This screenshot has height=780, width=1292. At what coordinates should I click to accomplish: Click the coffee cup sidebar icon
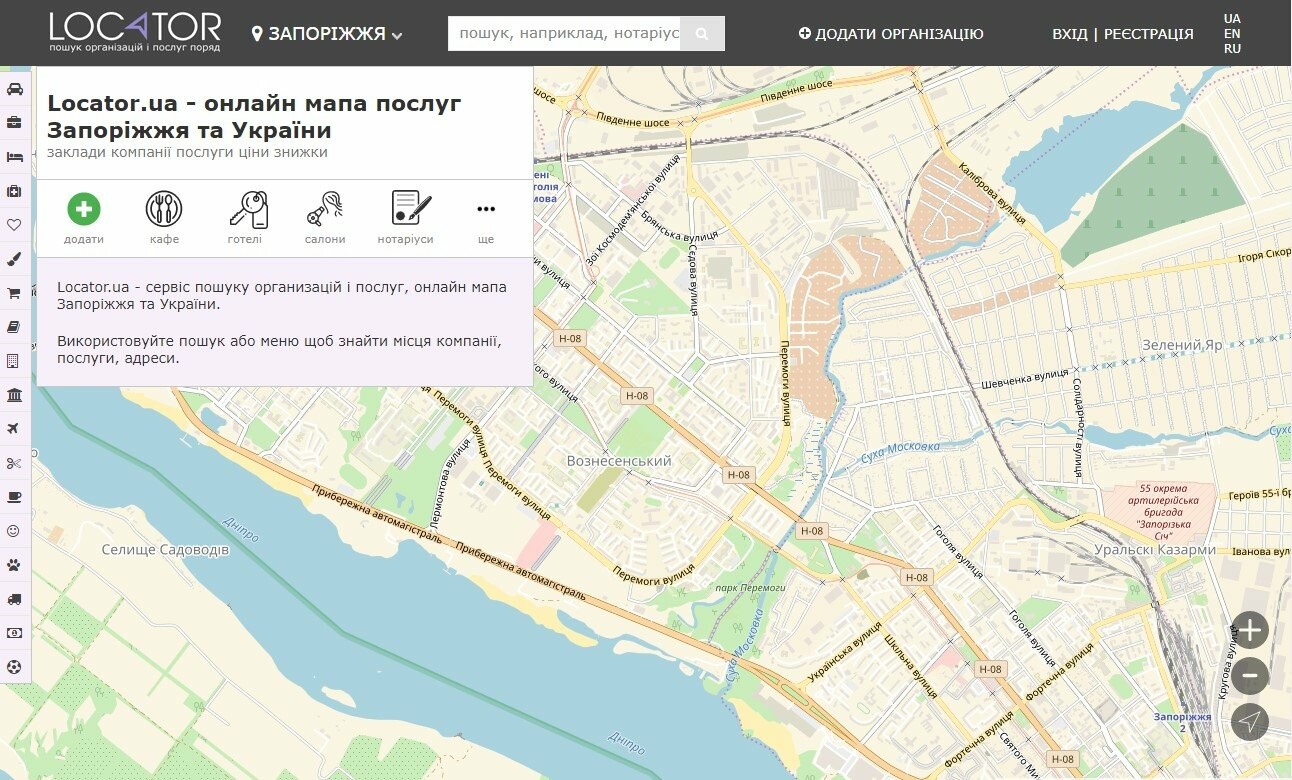point(14,497)
